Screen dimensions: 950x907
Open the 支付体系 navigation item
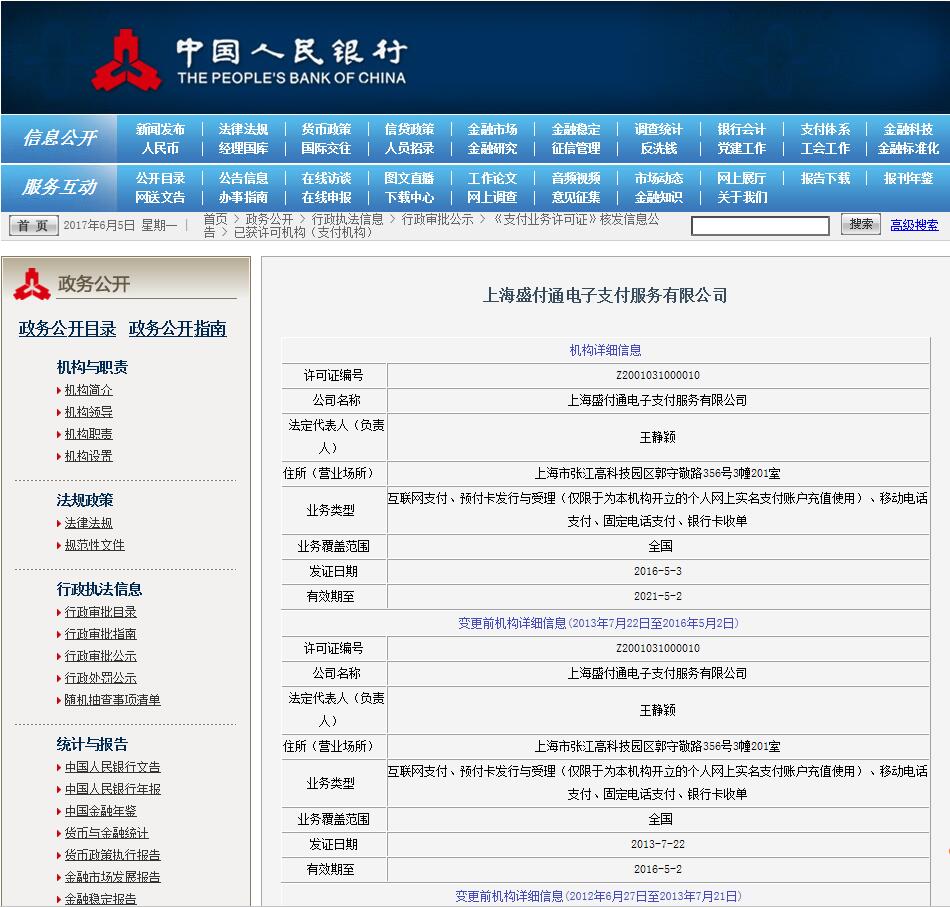coord(825,129)
